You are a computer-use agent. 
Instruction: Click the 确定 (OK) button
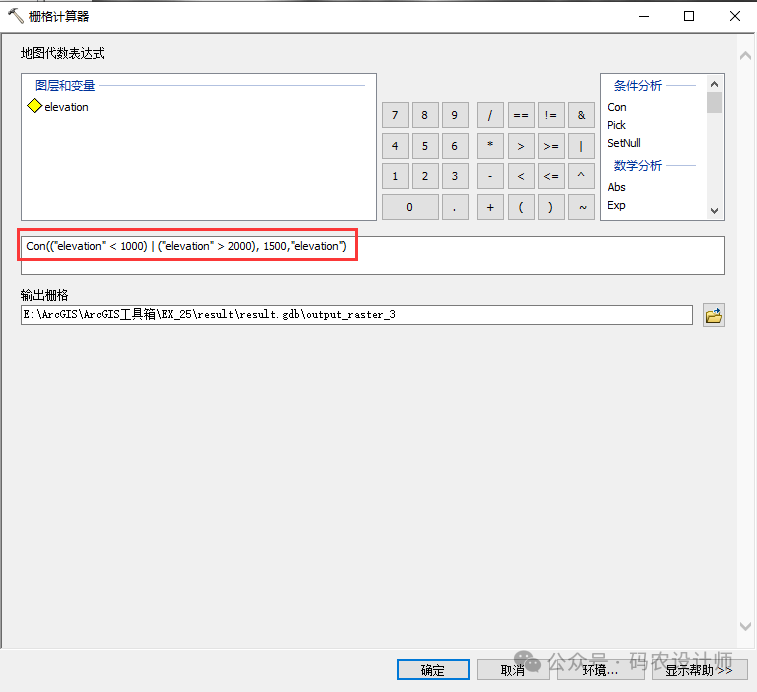tap(433, 670)
